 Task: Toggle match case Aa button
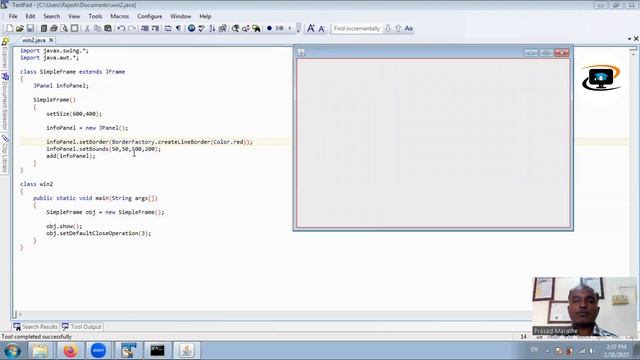click(x=409, y=29)
